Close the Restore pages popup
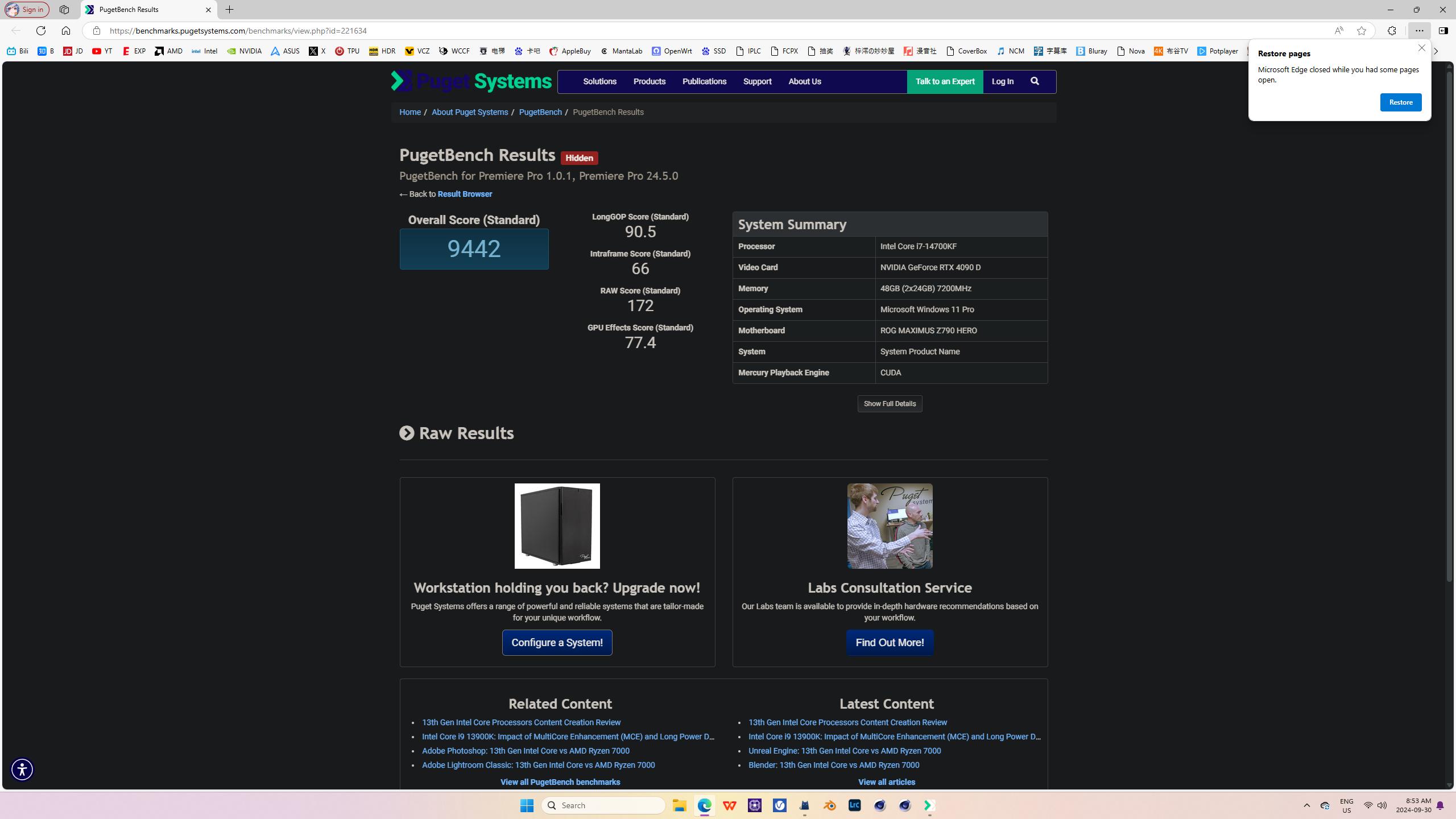 click(1421, 48)
